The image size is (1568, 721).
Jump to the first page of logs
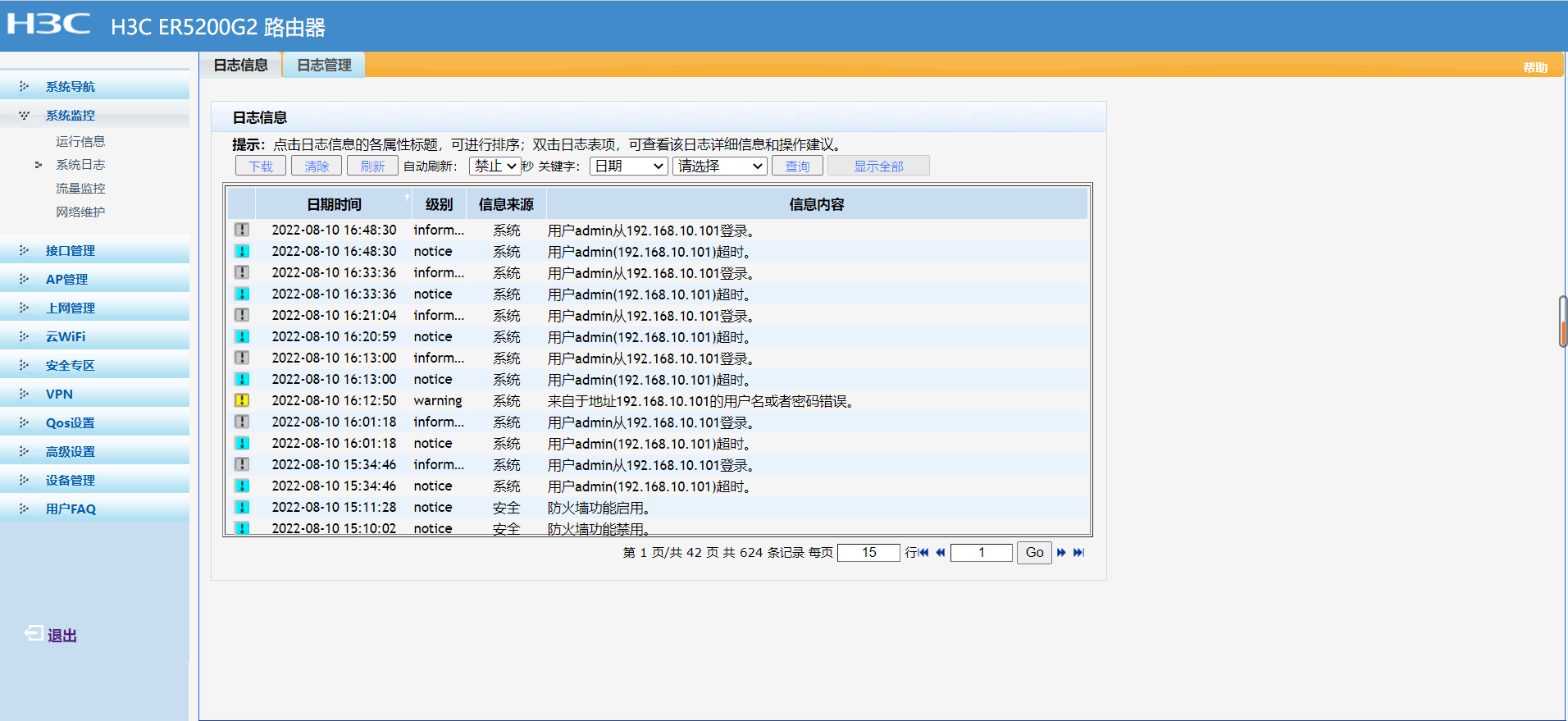point(924,553)
